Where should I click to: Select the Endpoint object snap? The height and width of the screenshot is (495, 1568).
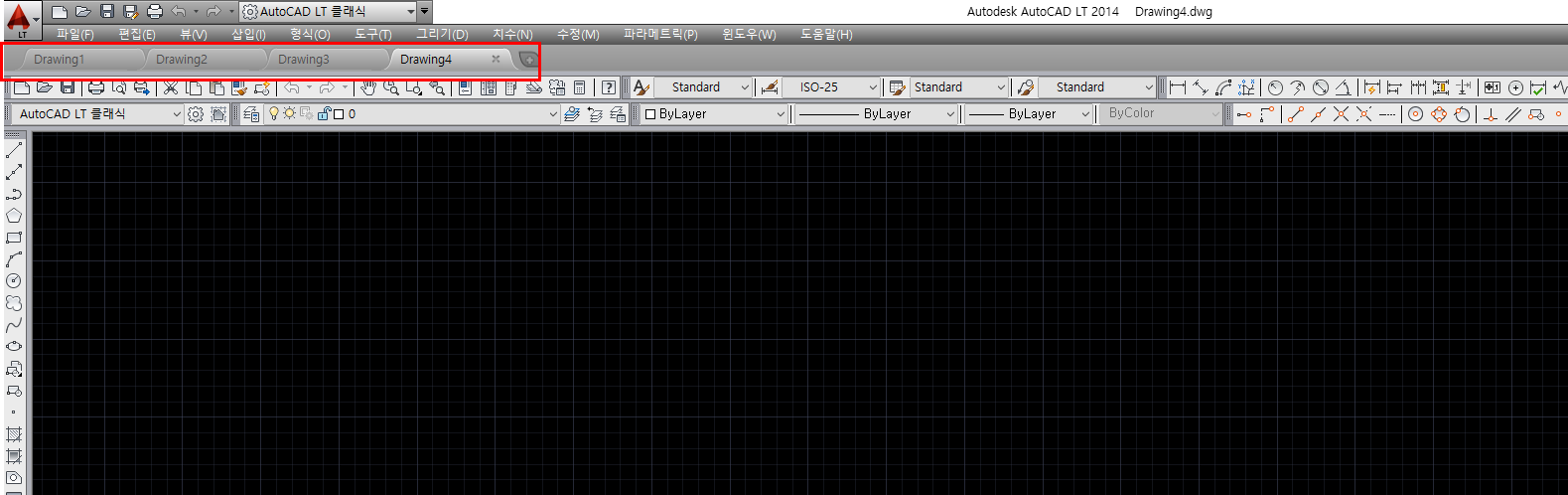pyautogui.click(x=1295, y=114)
